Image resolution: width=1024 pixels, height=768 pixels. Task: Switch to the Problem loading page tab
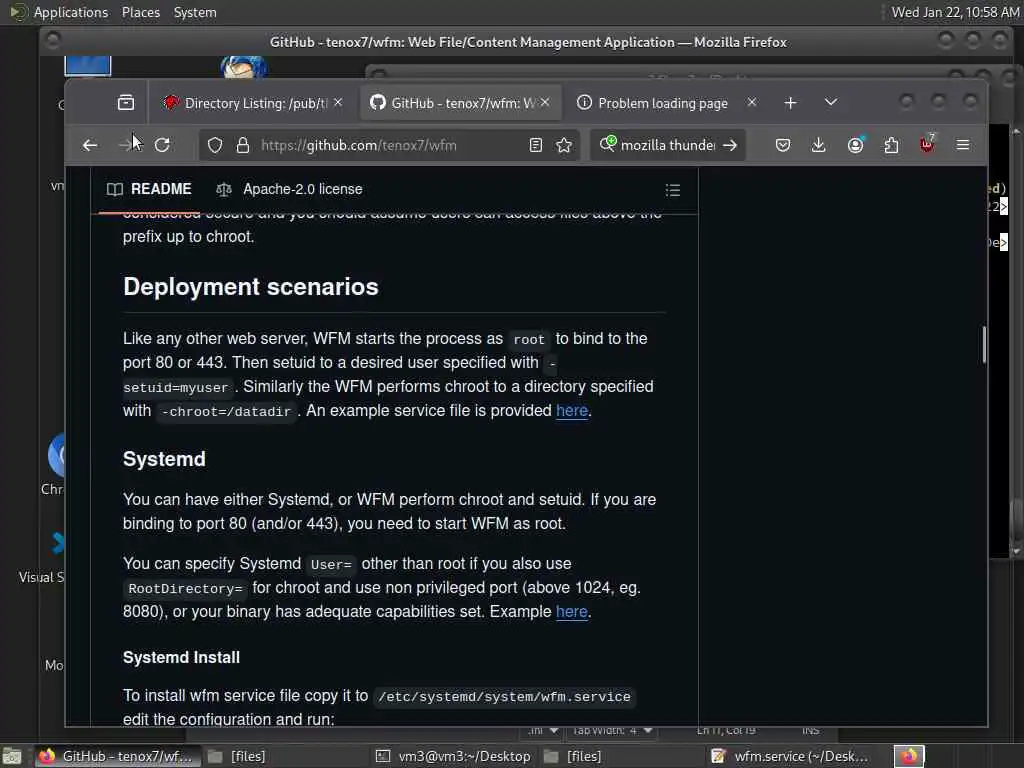coord(666,103)
